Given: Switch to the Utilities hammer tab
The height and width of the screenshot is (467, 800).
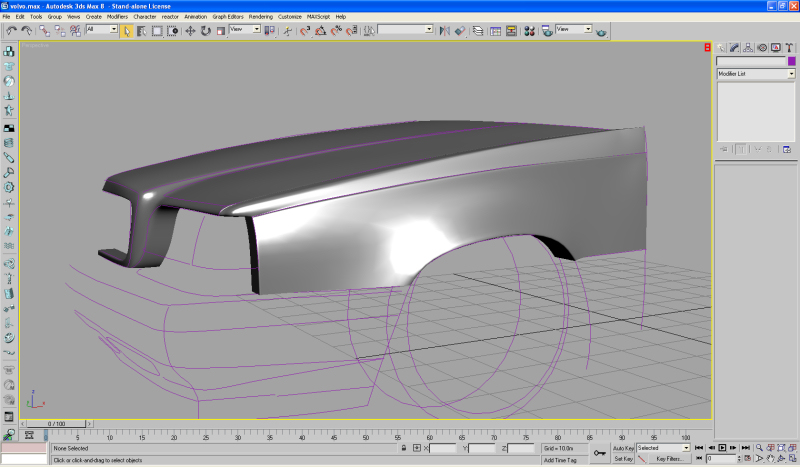Looking at the screenshot, I should tap(789, 48).
